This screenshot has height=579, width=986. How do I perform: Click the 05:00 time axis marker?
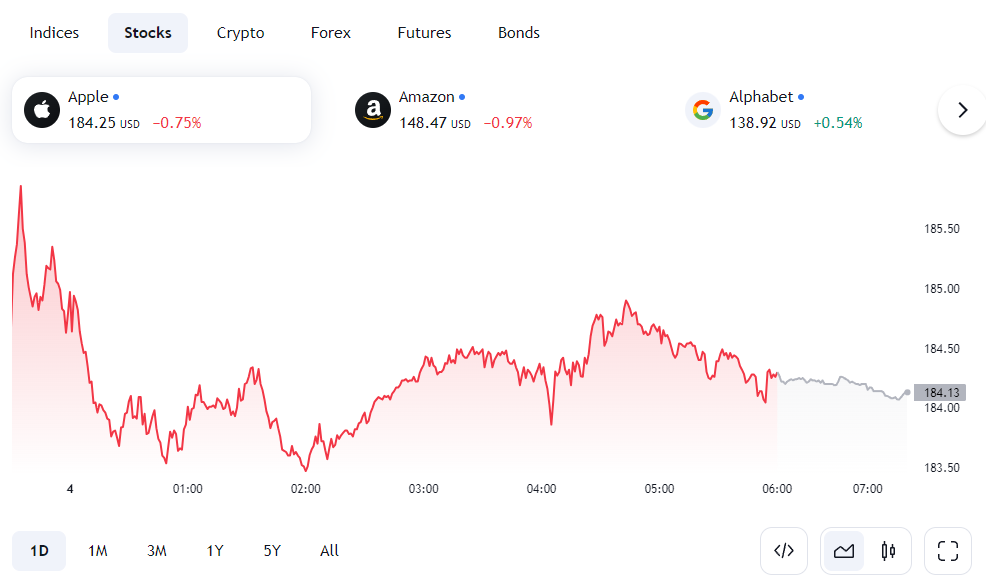659,489
